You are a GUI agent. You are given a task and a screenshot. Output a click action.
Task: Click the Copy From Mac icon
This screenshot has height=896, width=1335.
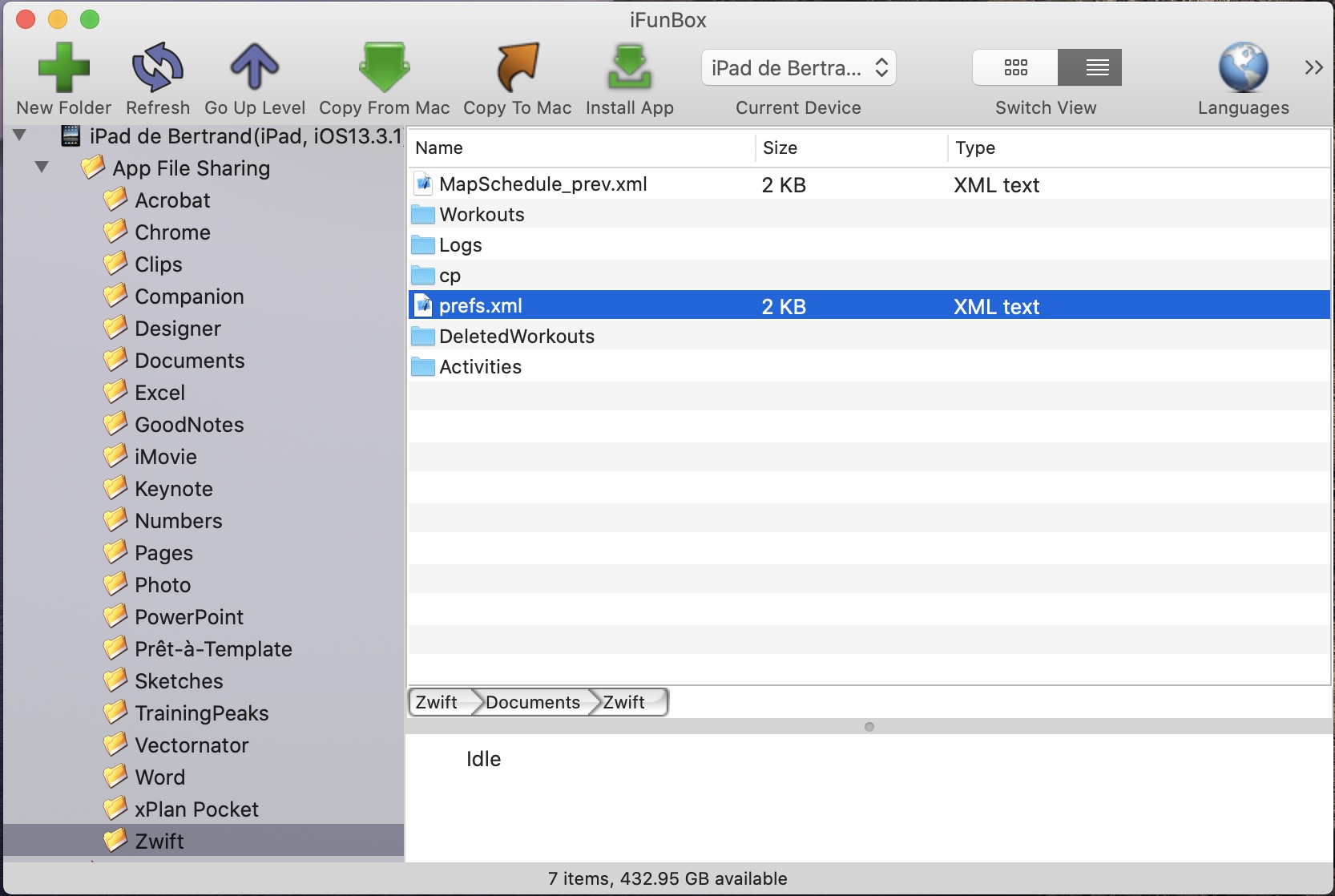pos(385,67)
